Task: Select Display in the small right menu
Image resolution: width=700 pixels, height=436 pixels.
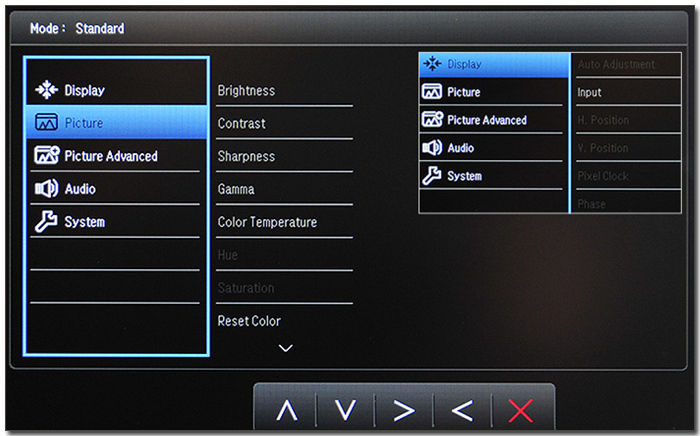Action: click(x=464, y=65)
